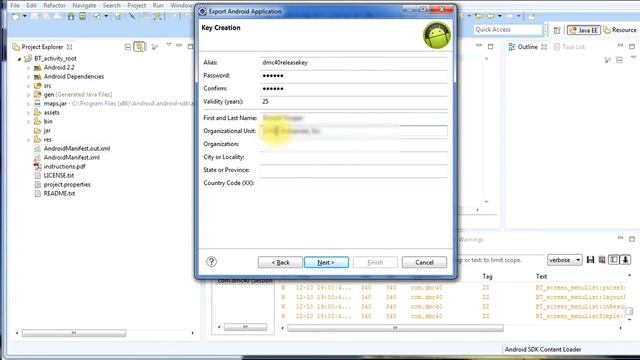Image resolution: width=640 pixels, height=360 pixels.
Task: Select the Task List view tab
Action: 569,47
